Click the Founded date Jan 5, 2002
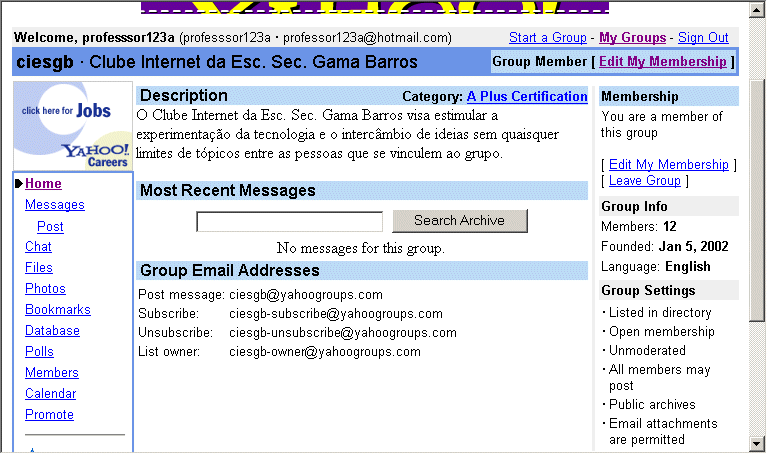The image size is (767, 454). click(x=694, y=247)
